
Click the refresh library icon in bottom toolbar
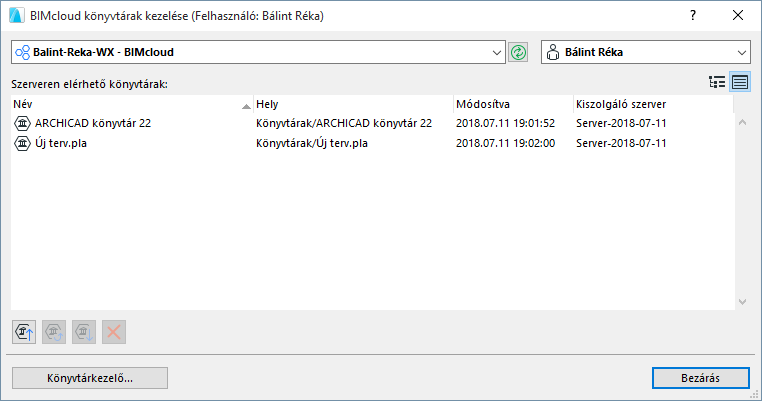(x=54, y=332)
